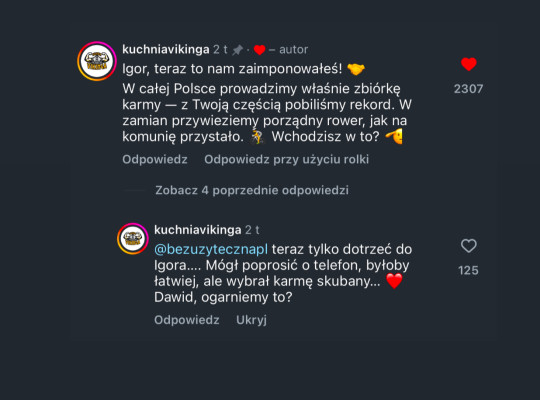Select the reply text mentioning Dawid
540x400 pixels.
[x=283, y=273]
